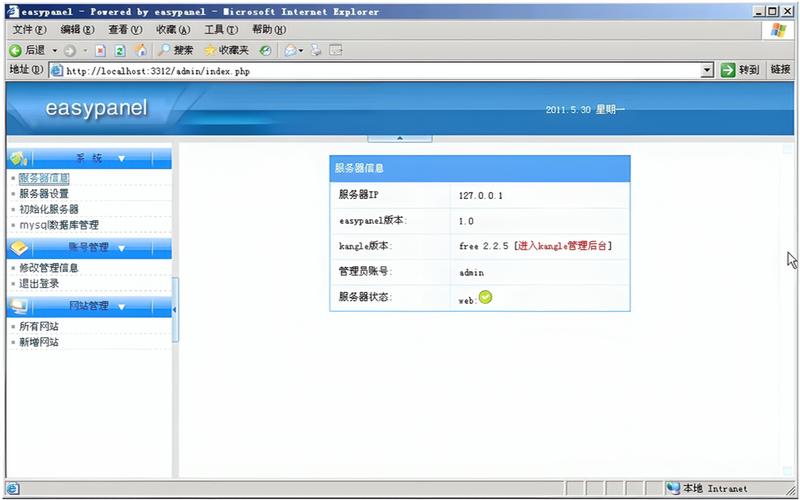Open 修改管理信息 in the sidebar
Viewport: 800px width, 500px height.
tap(49, 268)
